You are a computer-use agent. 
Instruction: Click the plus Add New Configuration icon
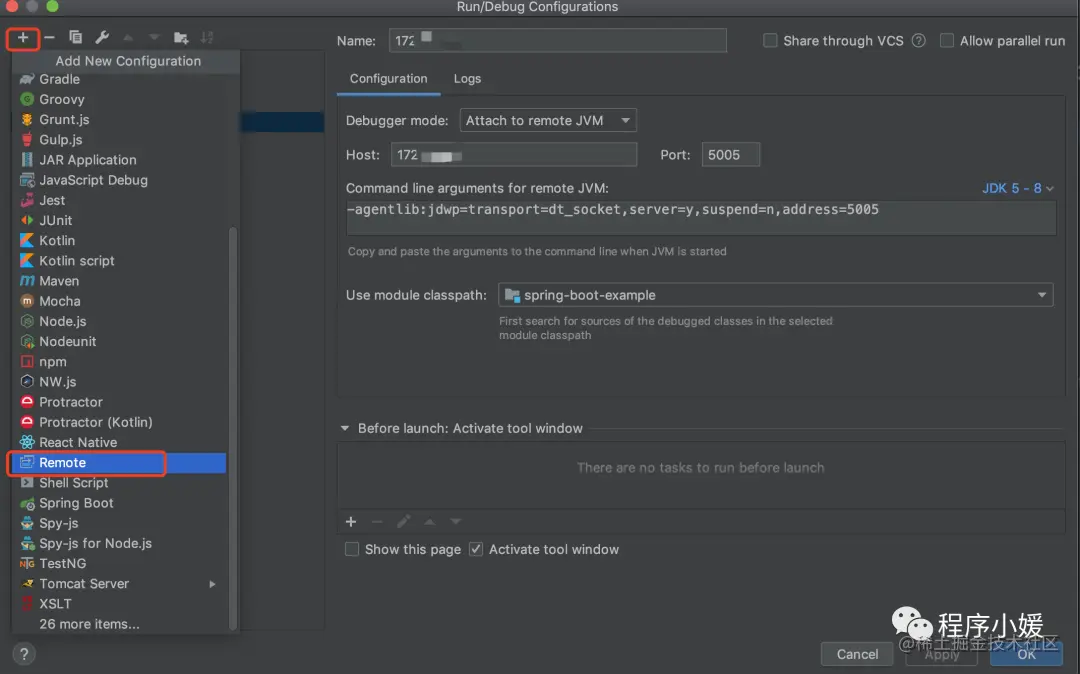pos(23,38)
